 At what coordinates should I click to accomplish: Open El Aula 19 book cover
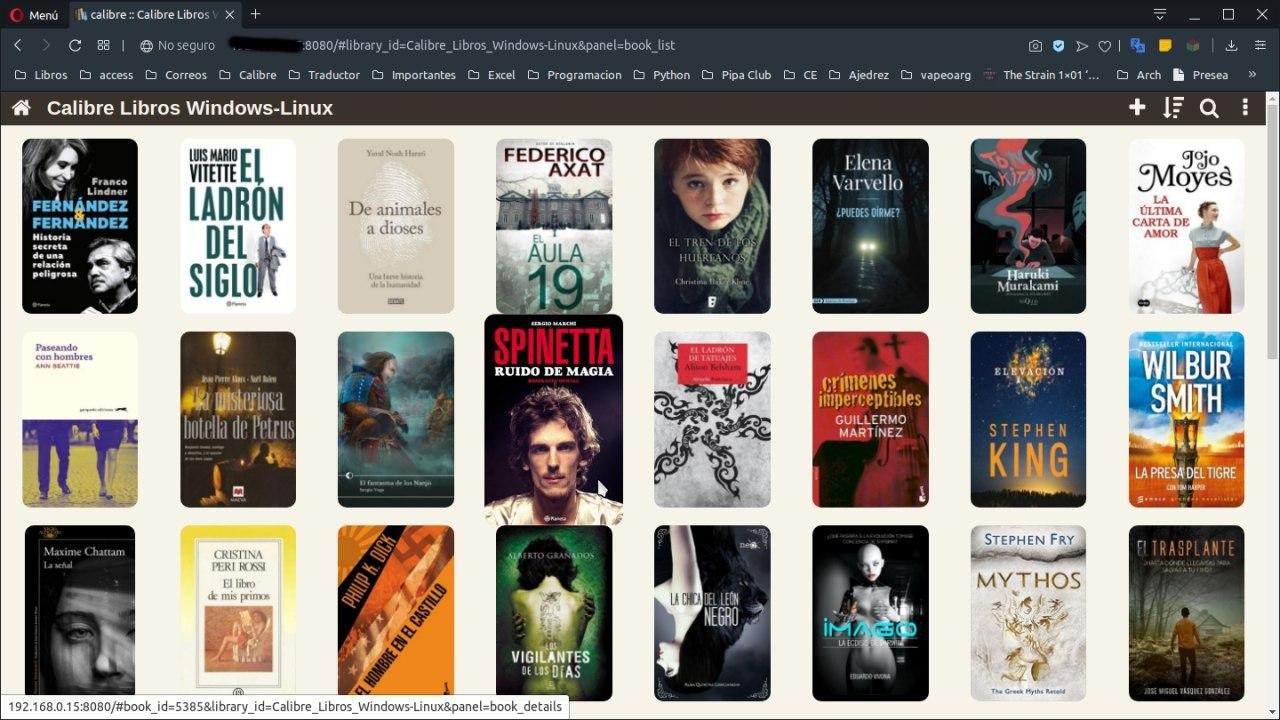pos(554,226)
